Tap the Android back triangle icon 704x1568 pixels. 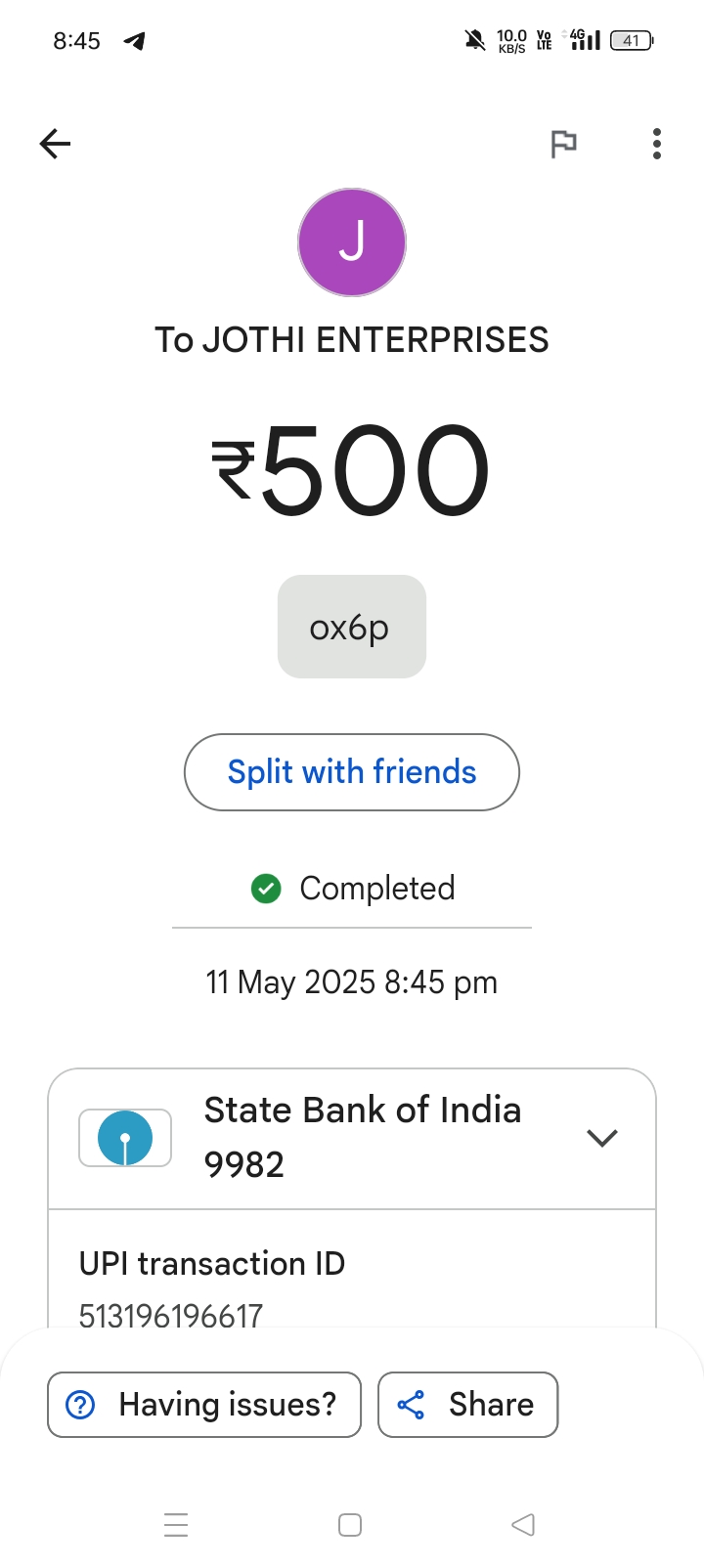tap(523, 1525)
